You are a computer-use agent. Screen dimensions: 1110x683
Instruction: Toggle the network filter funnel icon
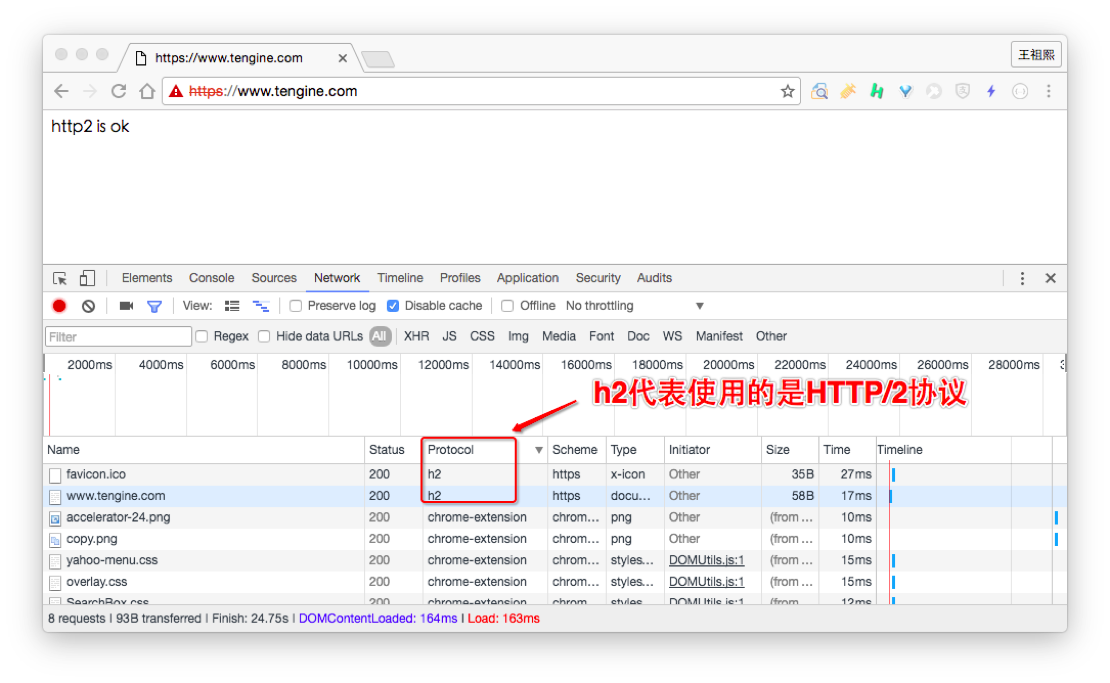(x=154, y=306)
